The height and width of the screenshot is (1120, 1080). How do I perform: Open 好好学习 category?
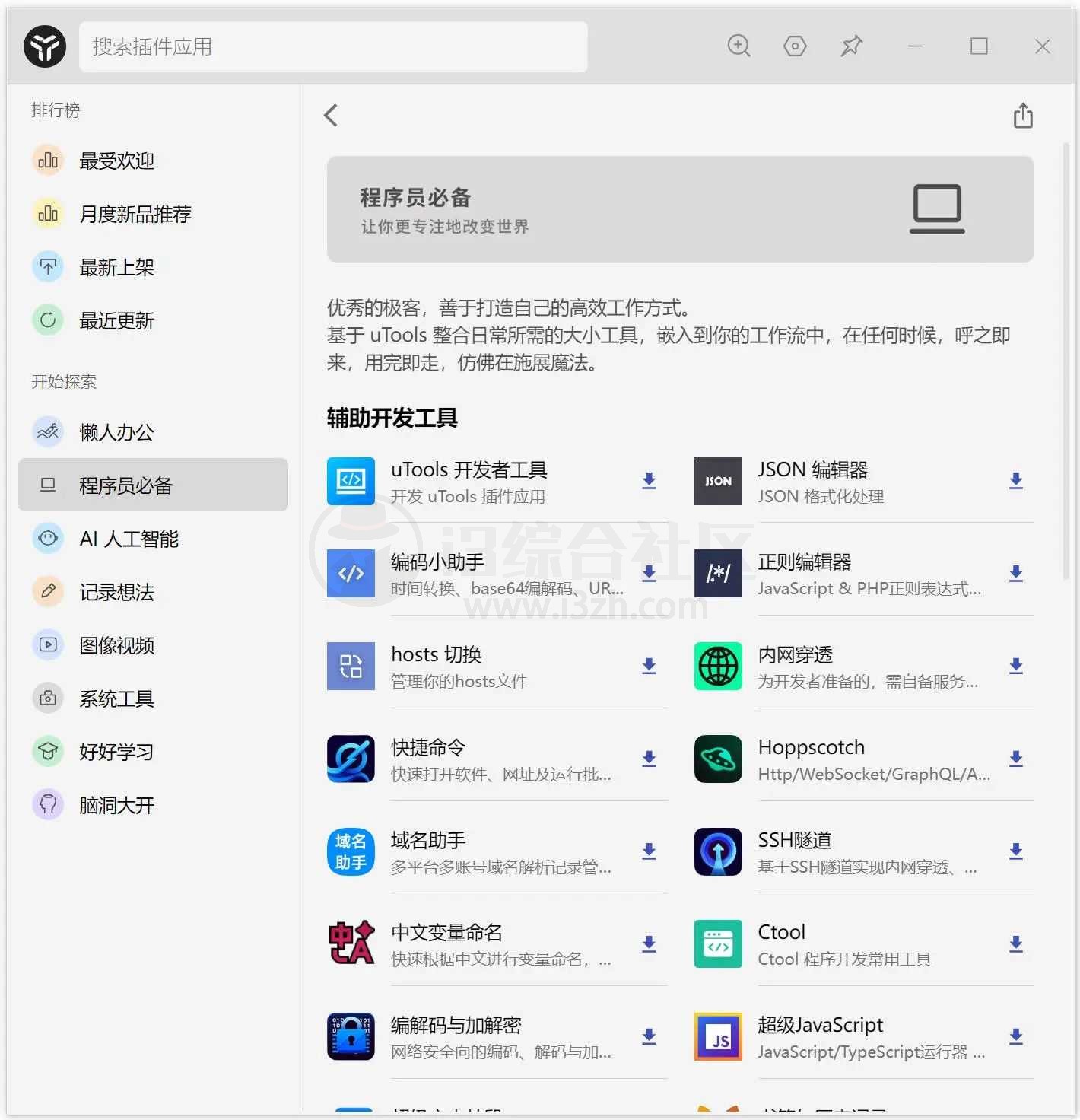(x=153, y=752)
